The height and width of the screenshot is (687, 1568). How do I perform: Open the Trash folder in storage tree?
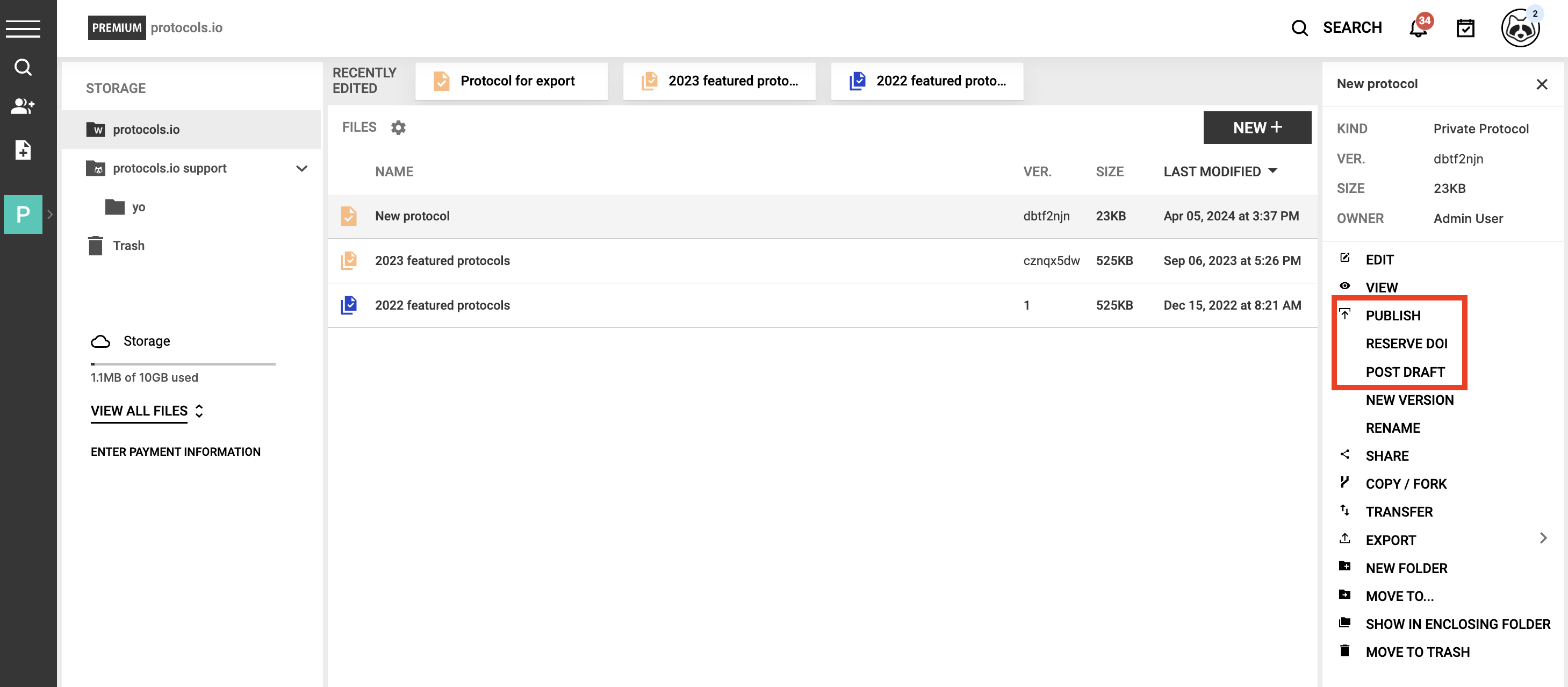pos(128,246)
